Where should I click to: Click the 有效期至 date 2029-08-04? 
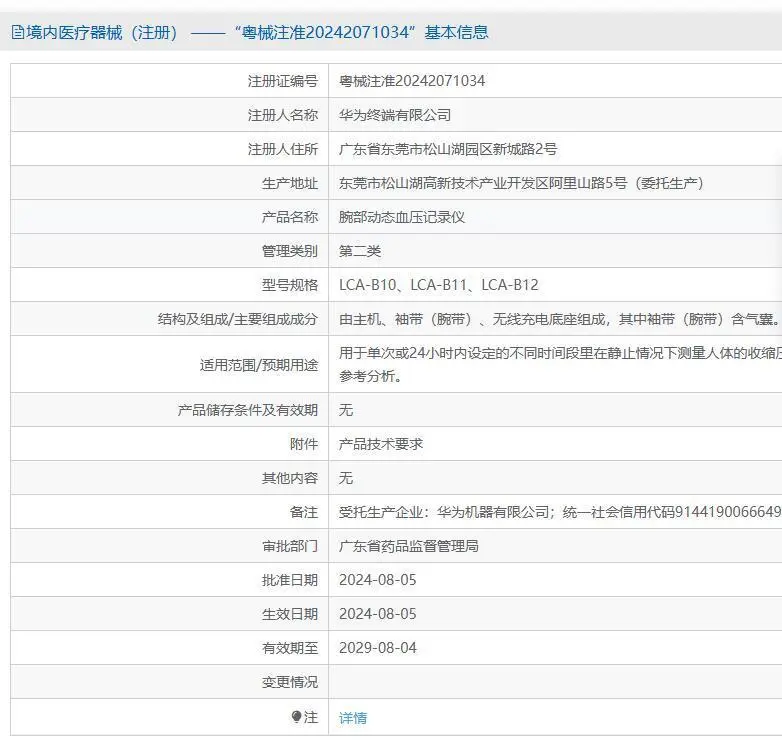378,648
